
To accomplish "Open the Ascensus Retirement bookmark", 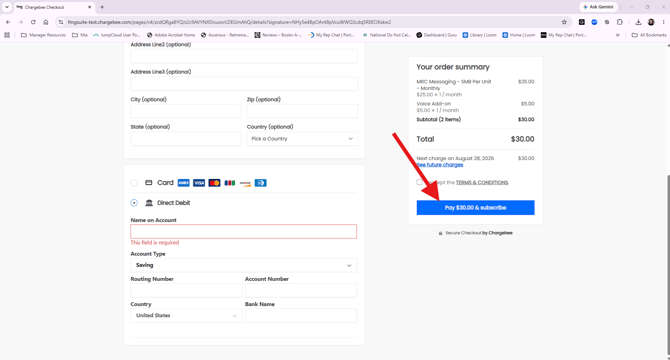I will click(225, 35).
